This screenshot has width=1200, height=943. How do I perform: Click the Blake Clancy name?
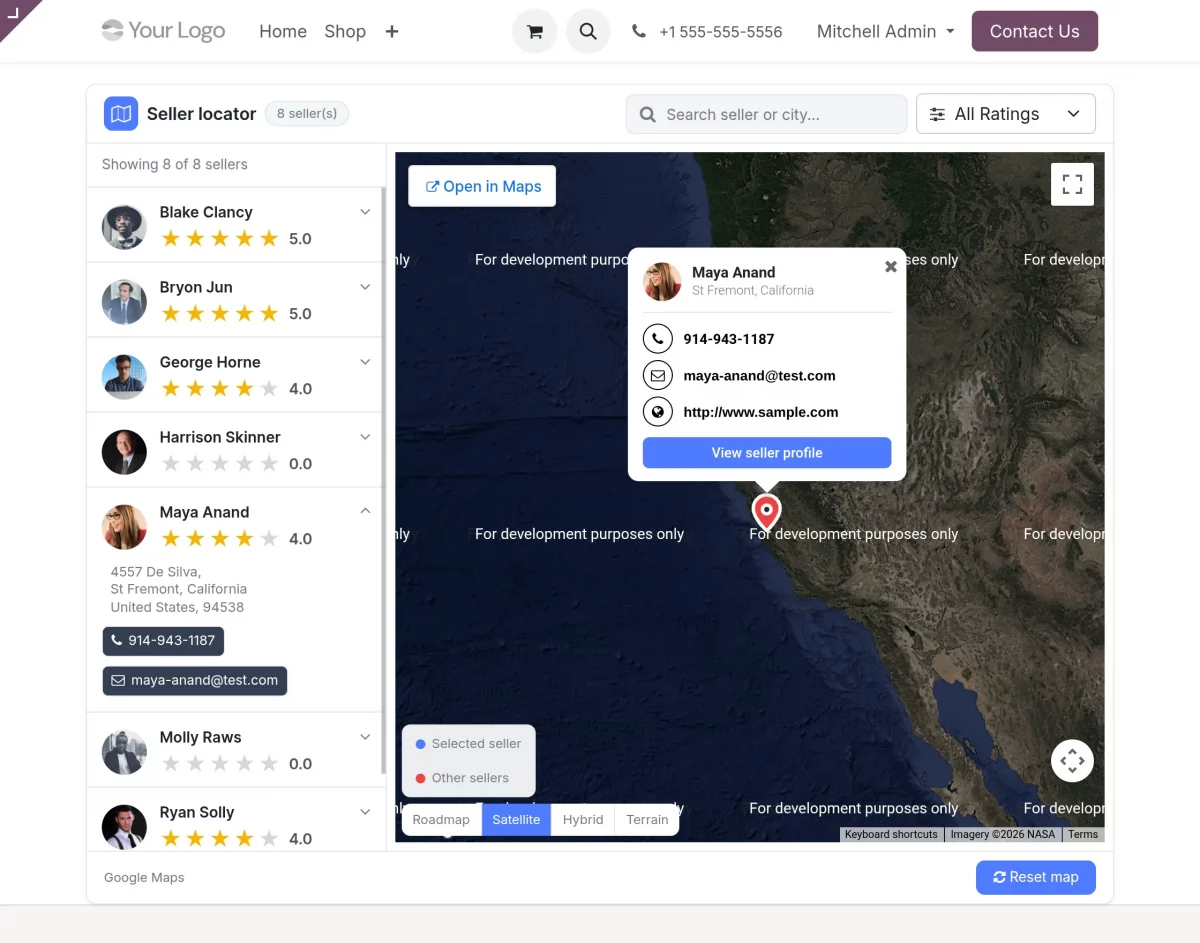tap(206, 212)
